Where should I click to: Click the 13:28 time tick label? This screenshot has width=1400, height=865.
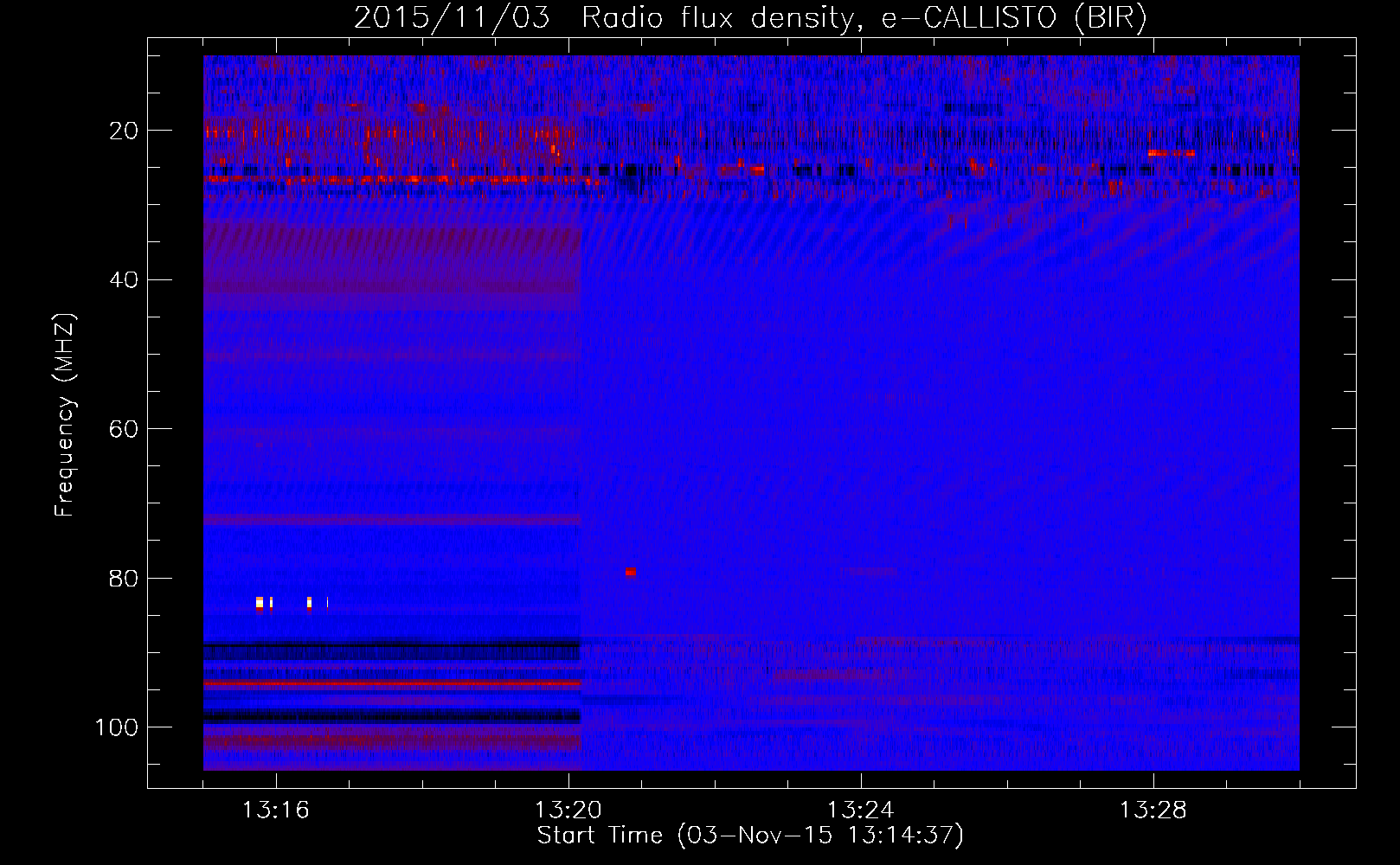click(1153, 811)
